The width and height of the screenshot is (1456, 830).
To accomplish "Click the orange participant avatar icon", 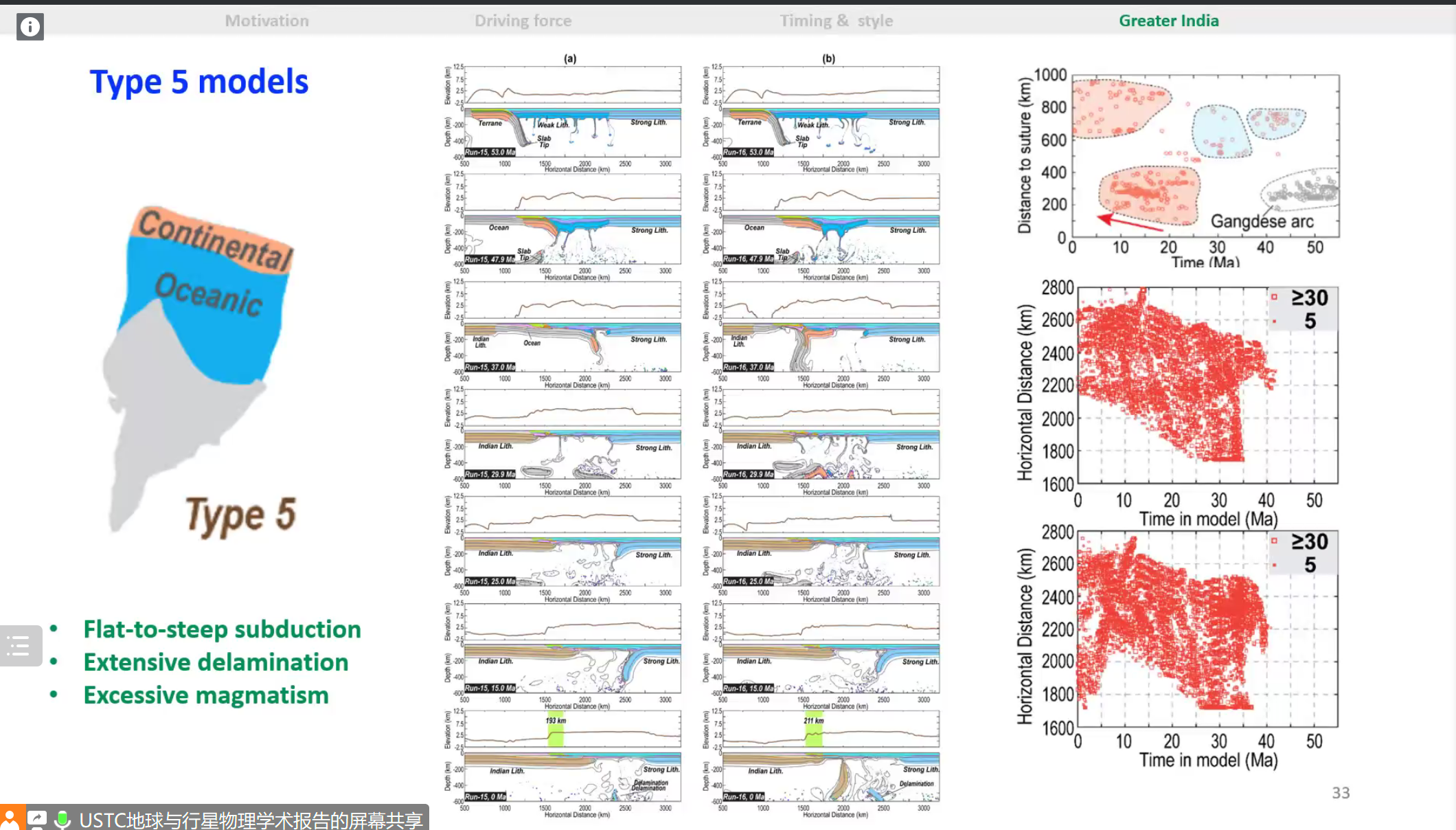I will 12,818.
